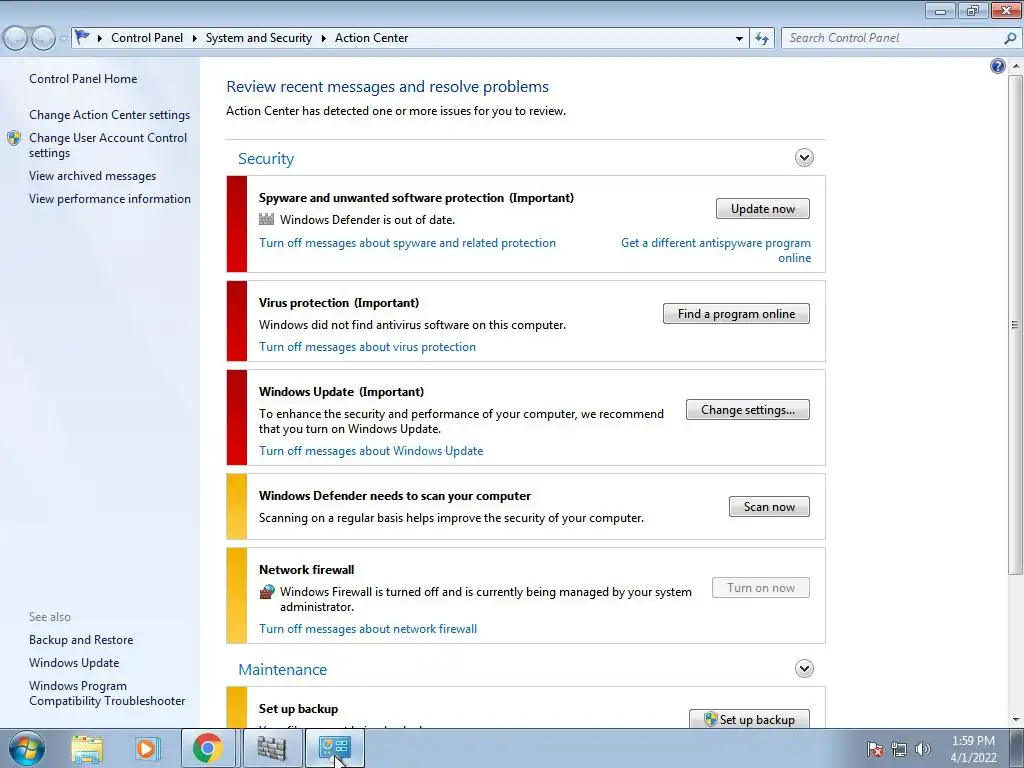Turn off messages about network firewall

[x=368, y=629]
